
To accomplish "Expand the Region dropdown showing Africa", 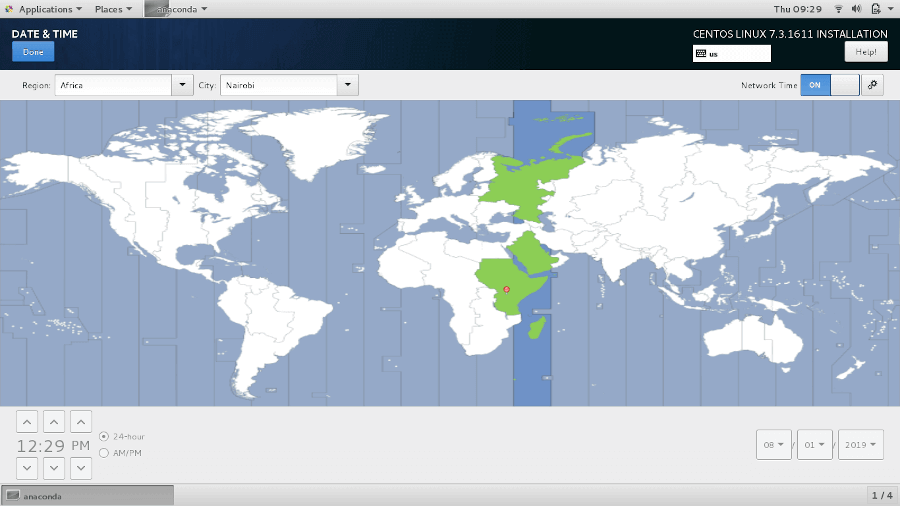I will point(124,85).
